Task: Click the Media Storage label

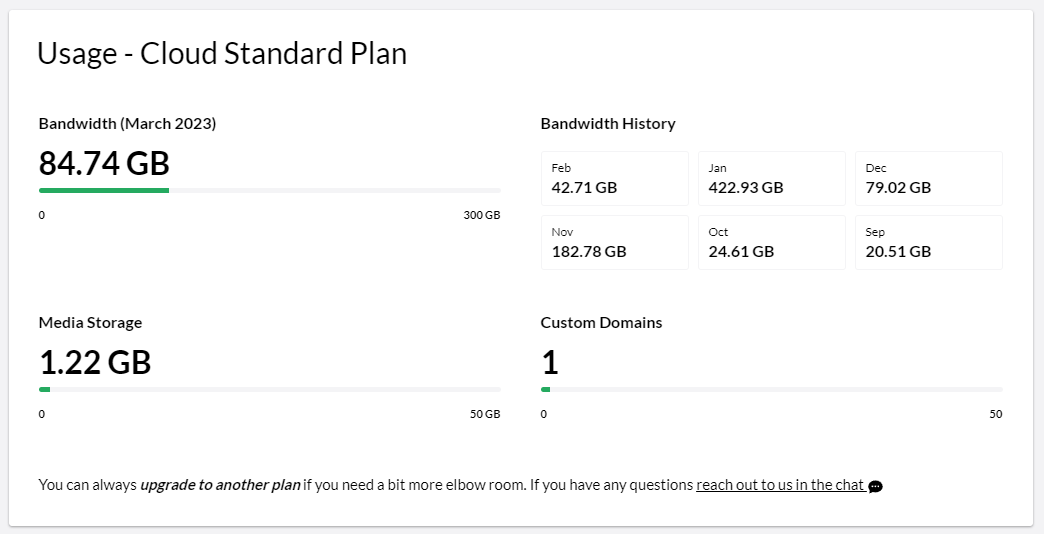Action: pyautogui.click(x=91, y=323)
